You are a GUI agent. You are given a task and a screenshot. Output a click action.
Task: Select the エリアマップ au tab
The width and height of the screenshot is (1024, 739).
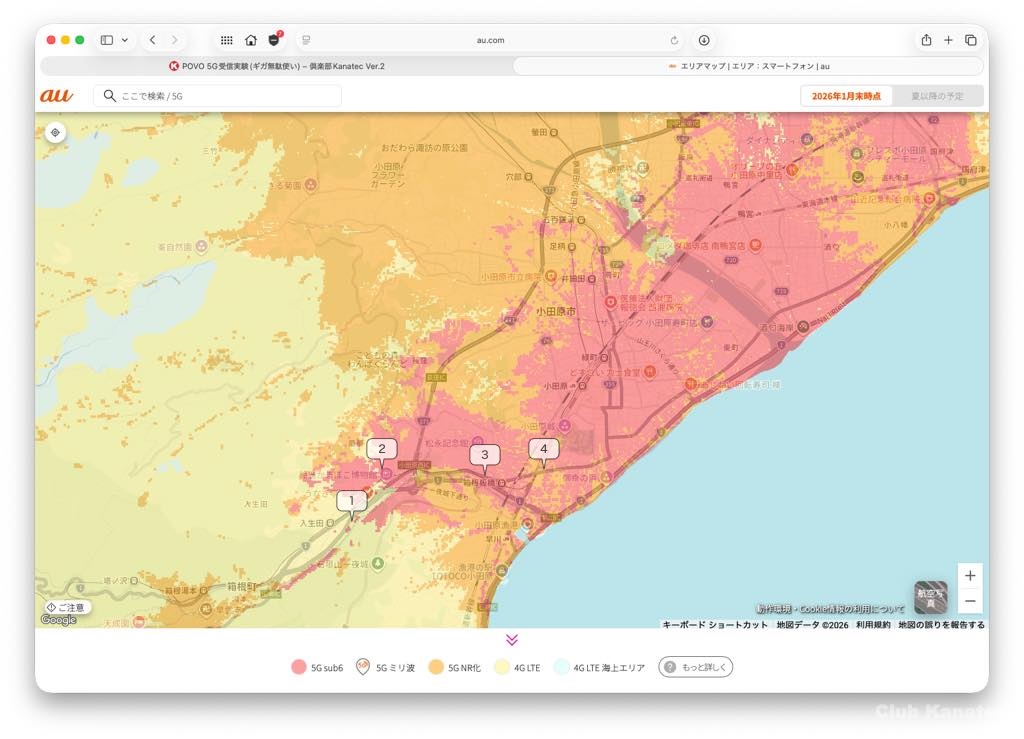coord(748,66)
